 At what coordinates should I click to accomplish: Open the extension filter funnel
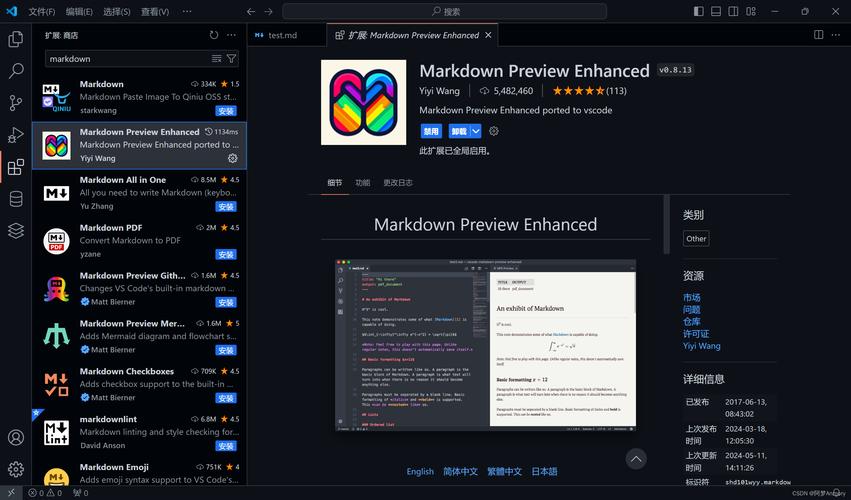[x=231, y=59]
